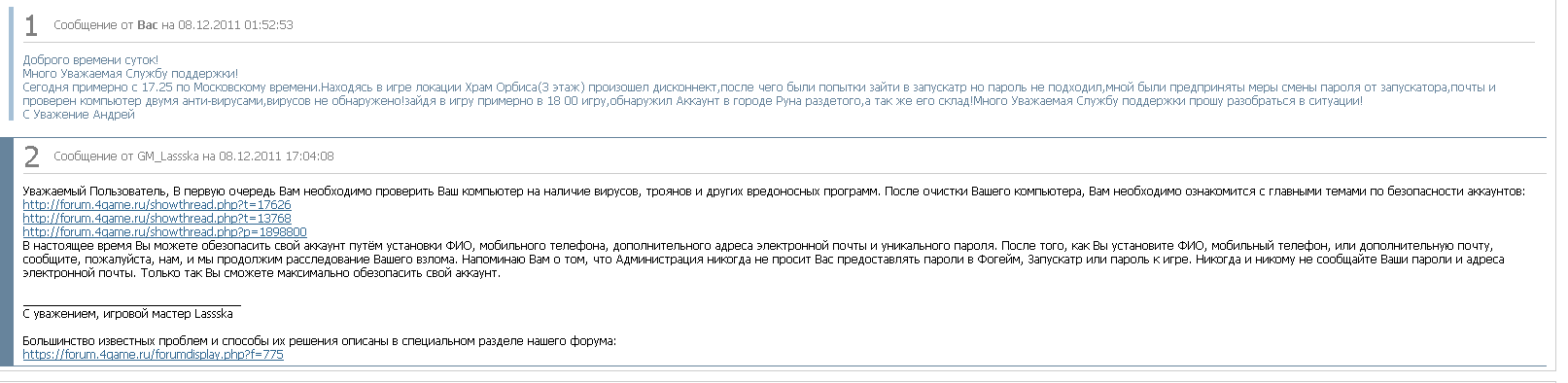Viewport: 1568px width, 383px height.
Task: Open forum link showthread.php?p=1898800
Action: click(x=164, y=232)
